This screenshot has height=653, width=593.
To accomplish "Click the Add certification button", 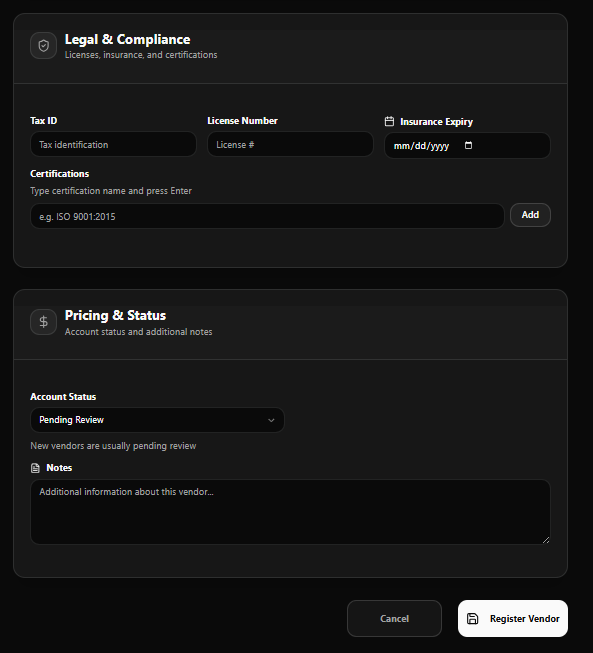I will point(530,215).
